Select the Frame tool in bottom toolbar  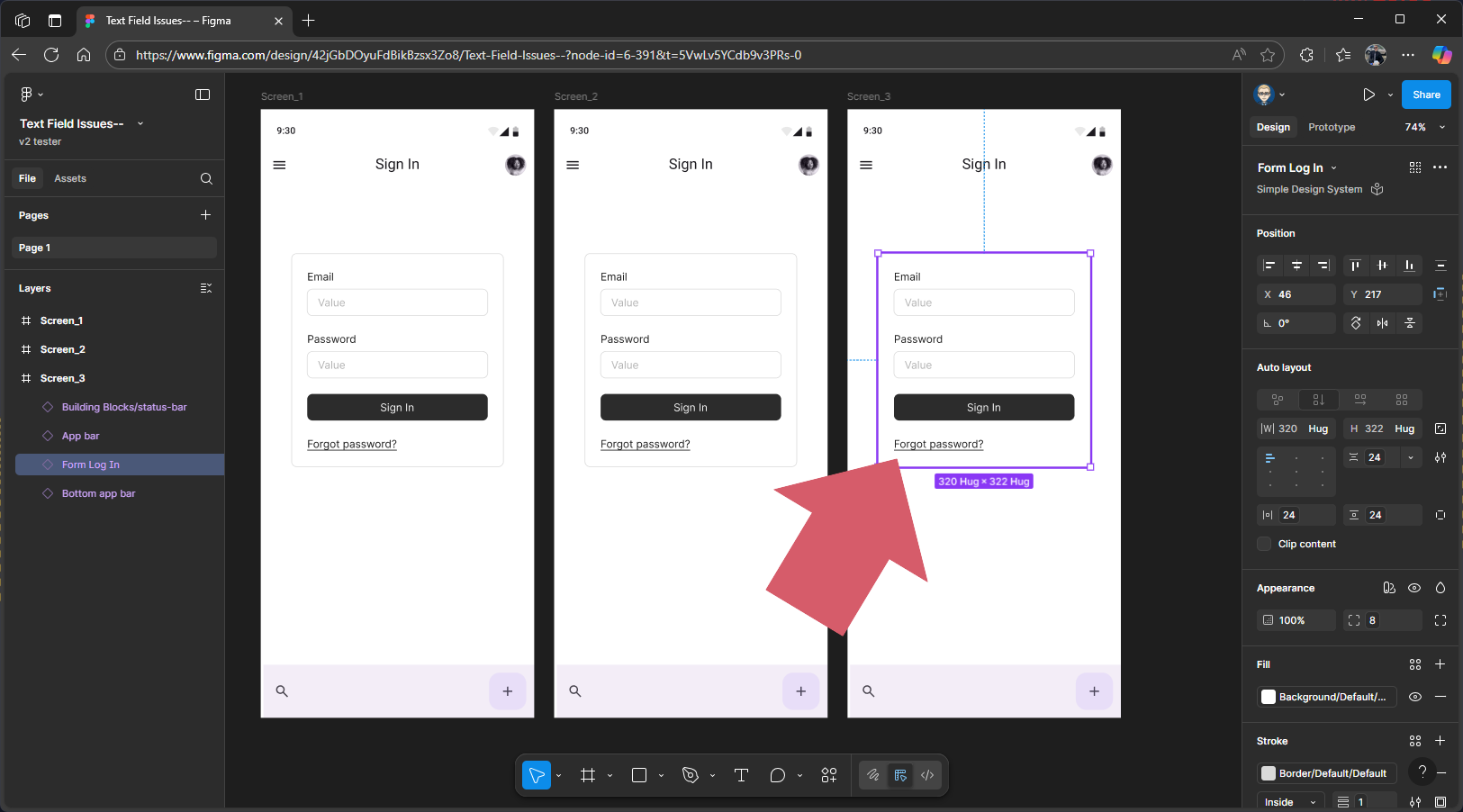588,775
